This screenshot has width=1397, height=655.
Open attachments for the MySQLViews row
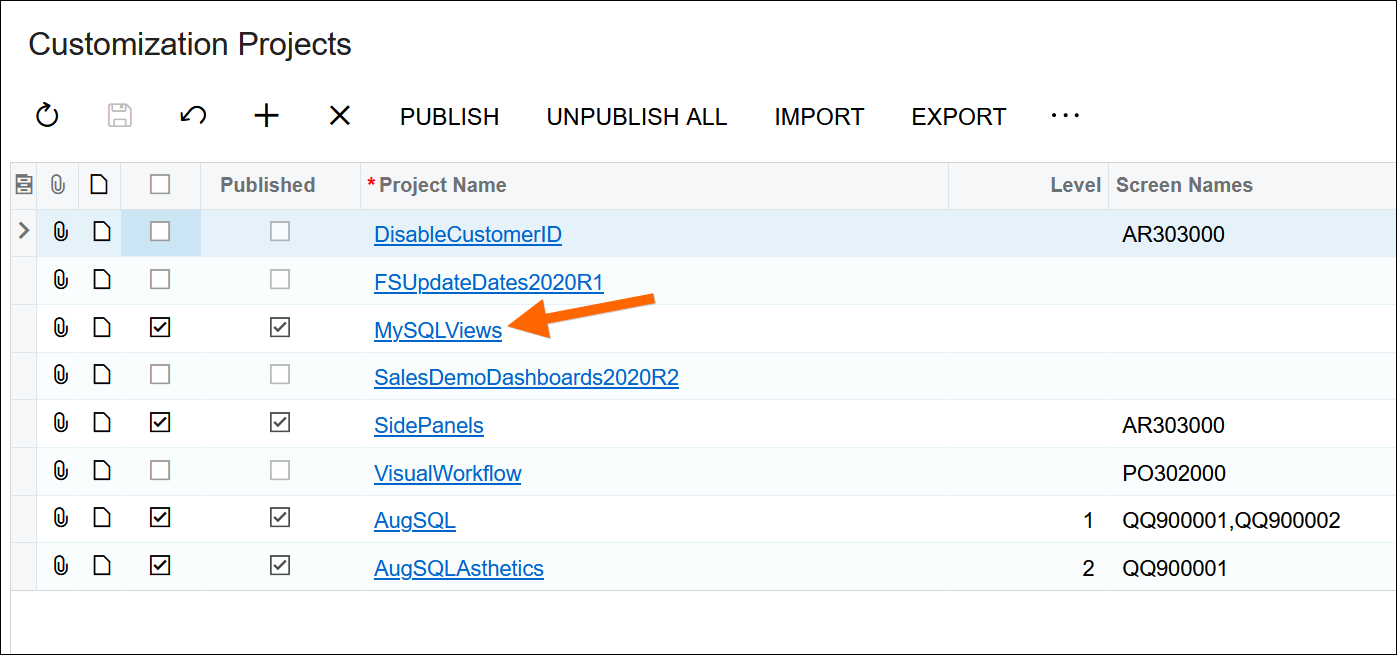[x=60, y=327]
